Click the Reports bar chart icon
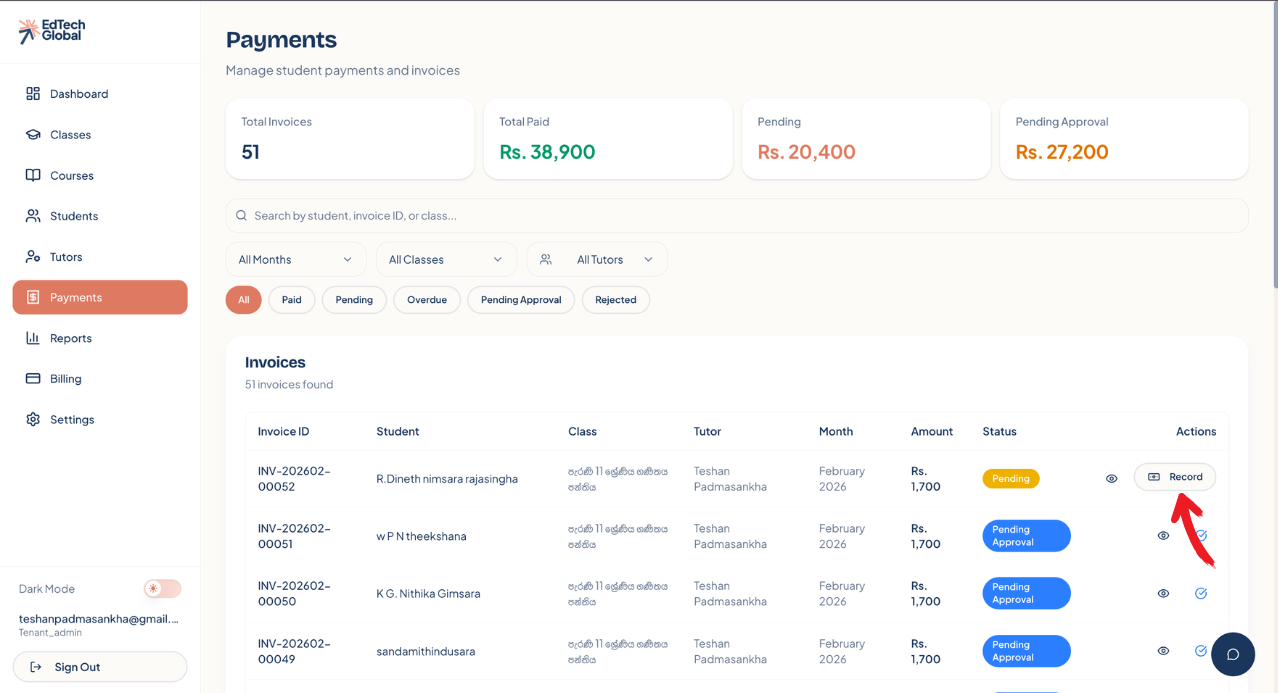1278x693 pixels. point(33,338)
